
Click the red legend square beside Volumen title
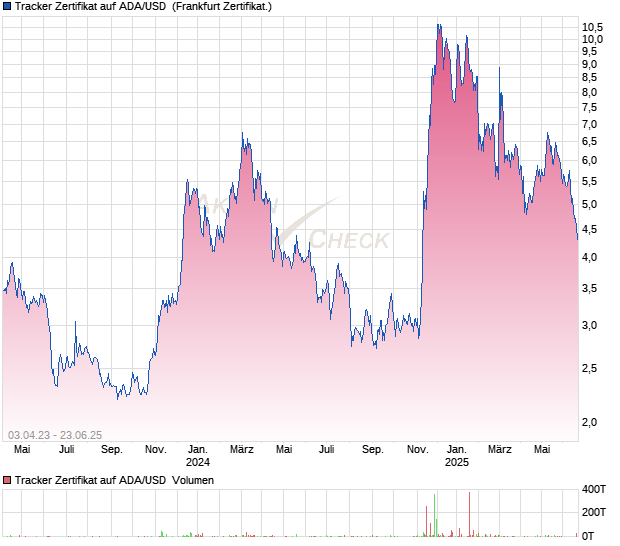point(7,481)
